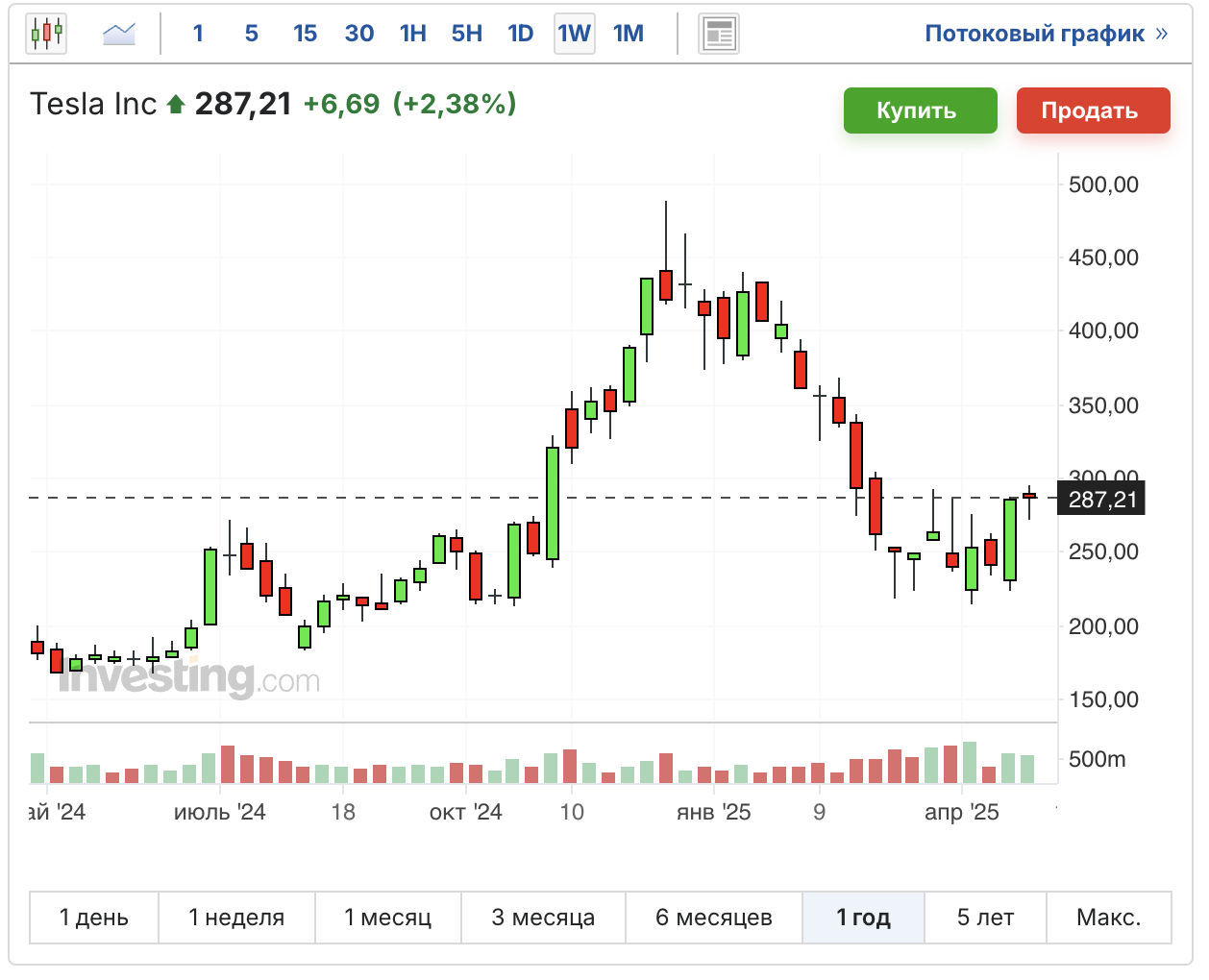Select the 5 лет range tab
This screenshot has width=1209, height=980.
[x=986, y=918]
